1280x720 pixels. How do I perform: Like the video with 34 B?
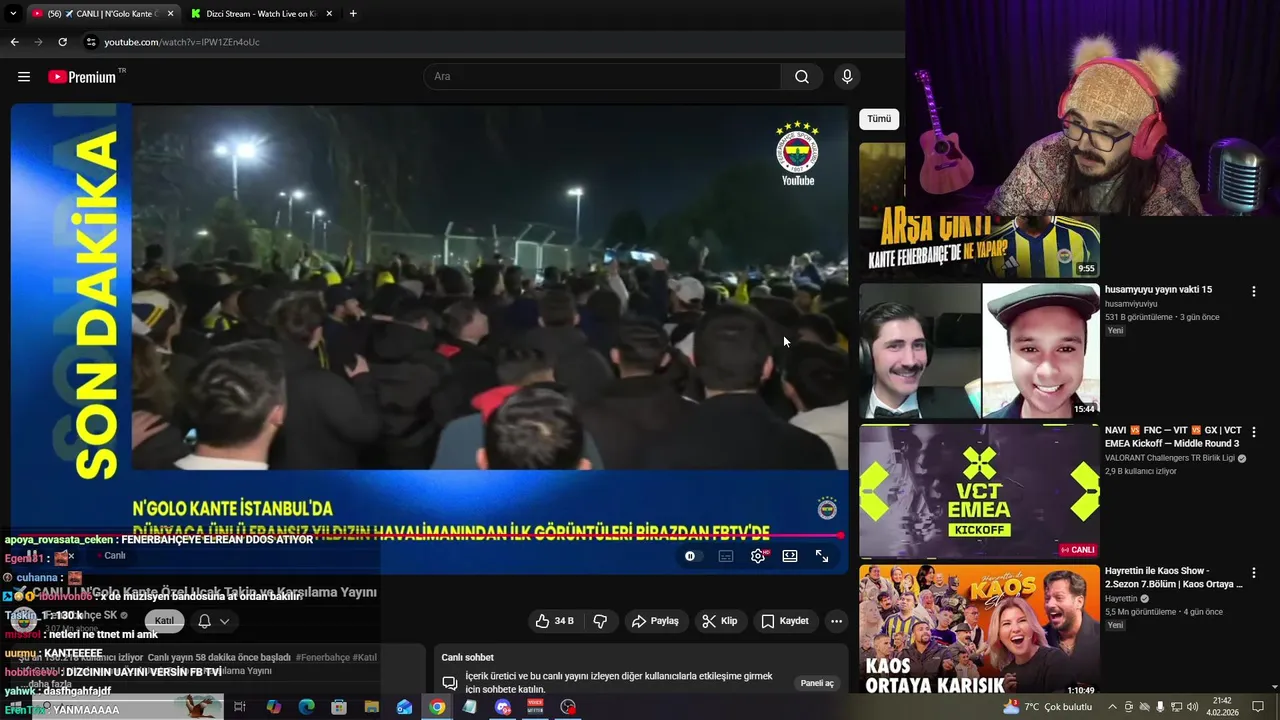coord(554,621)
